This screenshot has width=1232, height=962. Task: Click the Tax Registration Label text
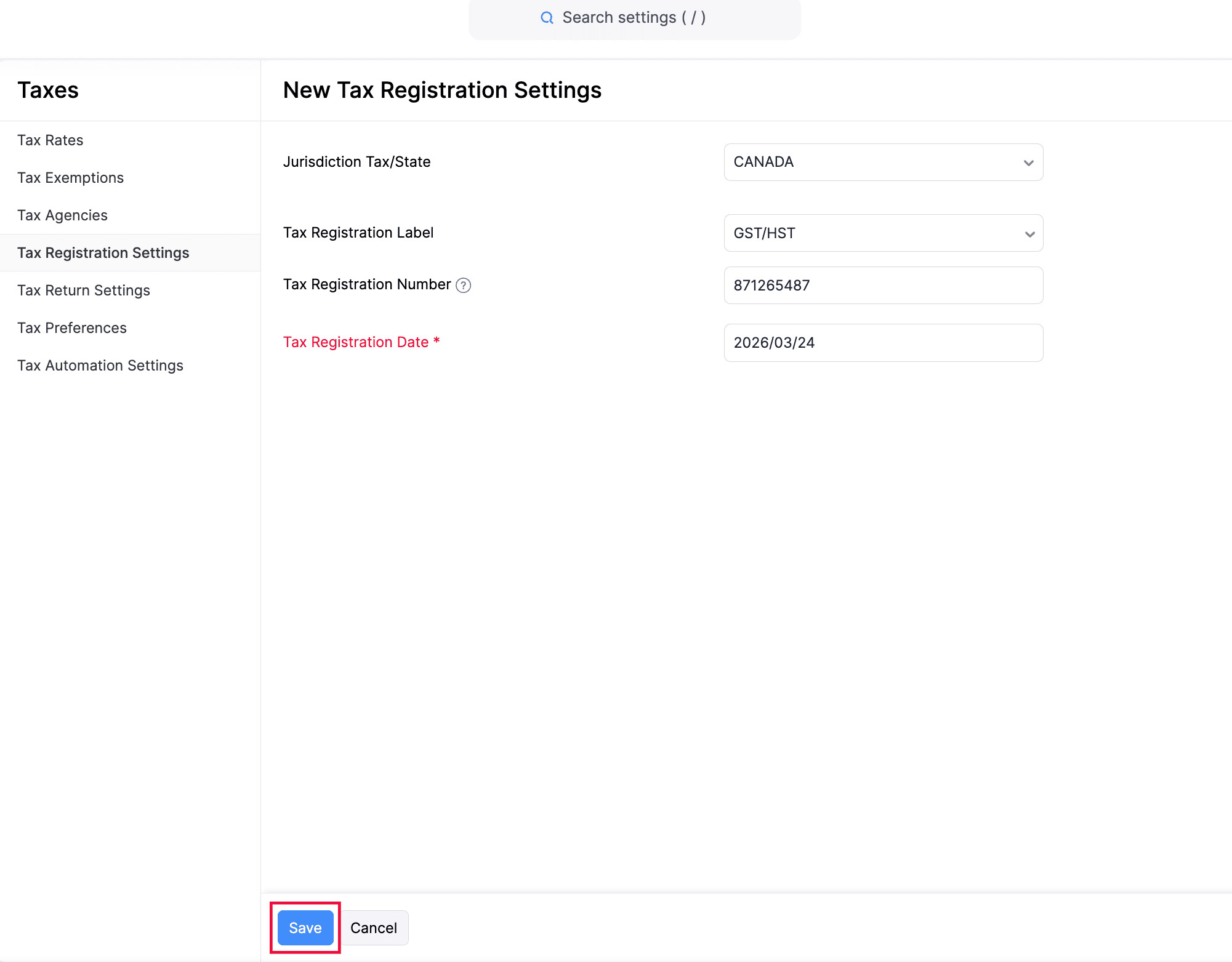(358, 233)
